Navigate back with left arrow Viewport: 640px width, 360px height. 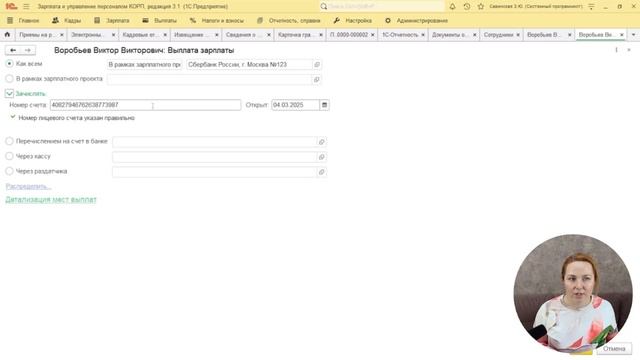(x=13, y=50)
